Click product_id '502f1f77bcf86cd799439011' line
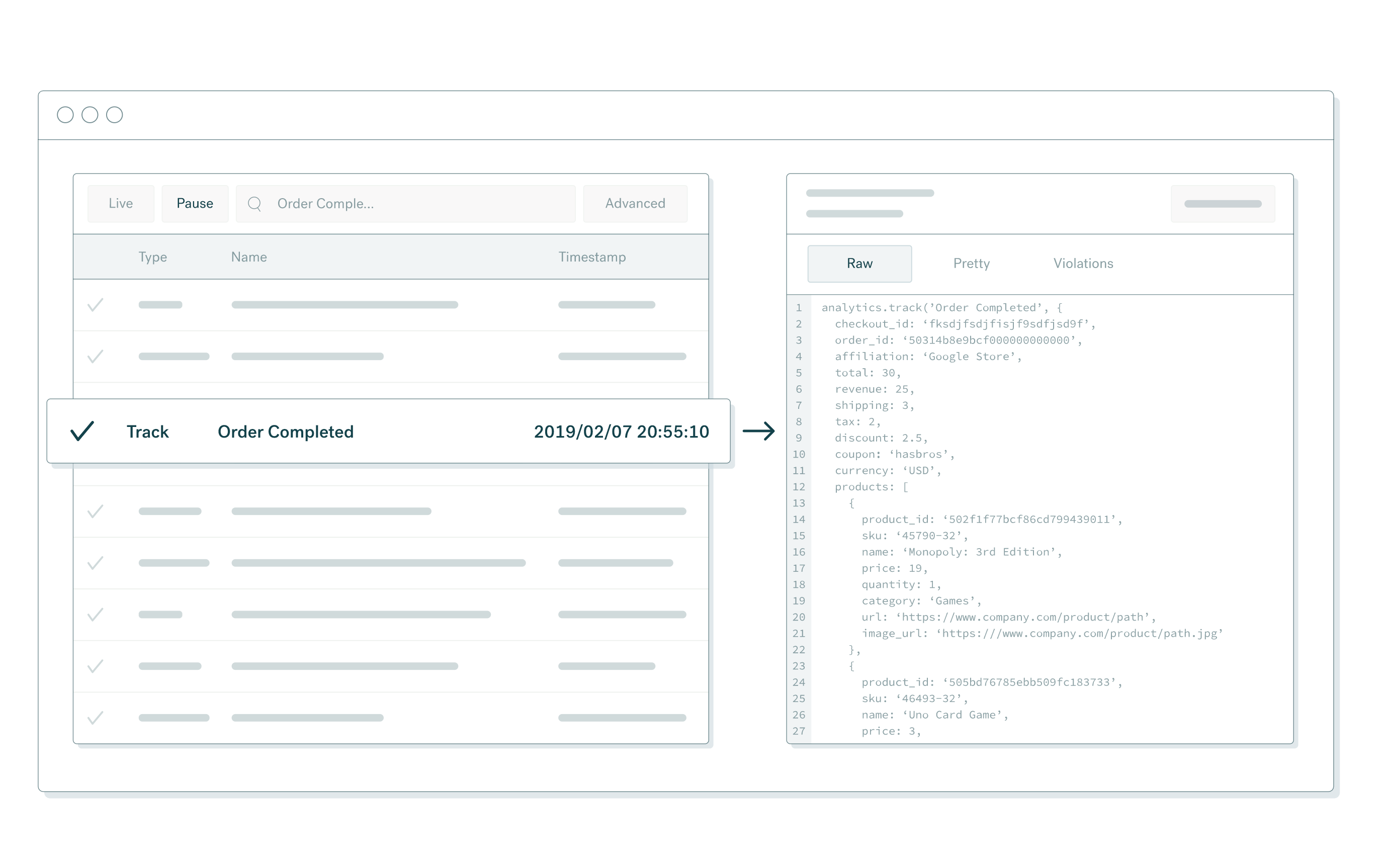The height and width of the screenshot is (868, 1384). pos(991,519)
